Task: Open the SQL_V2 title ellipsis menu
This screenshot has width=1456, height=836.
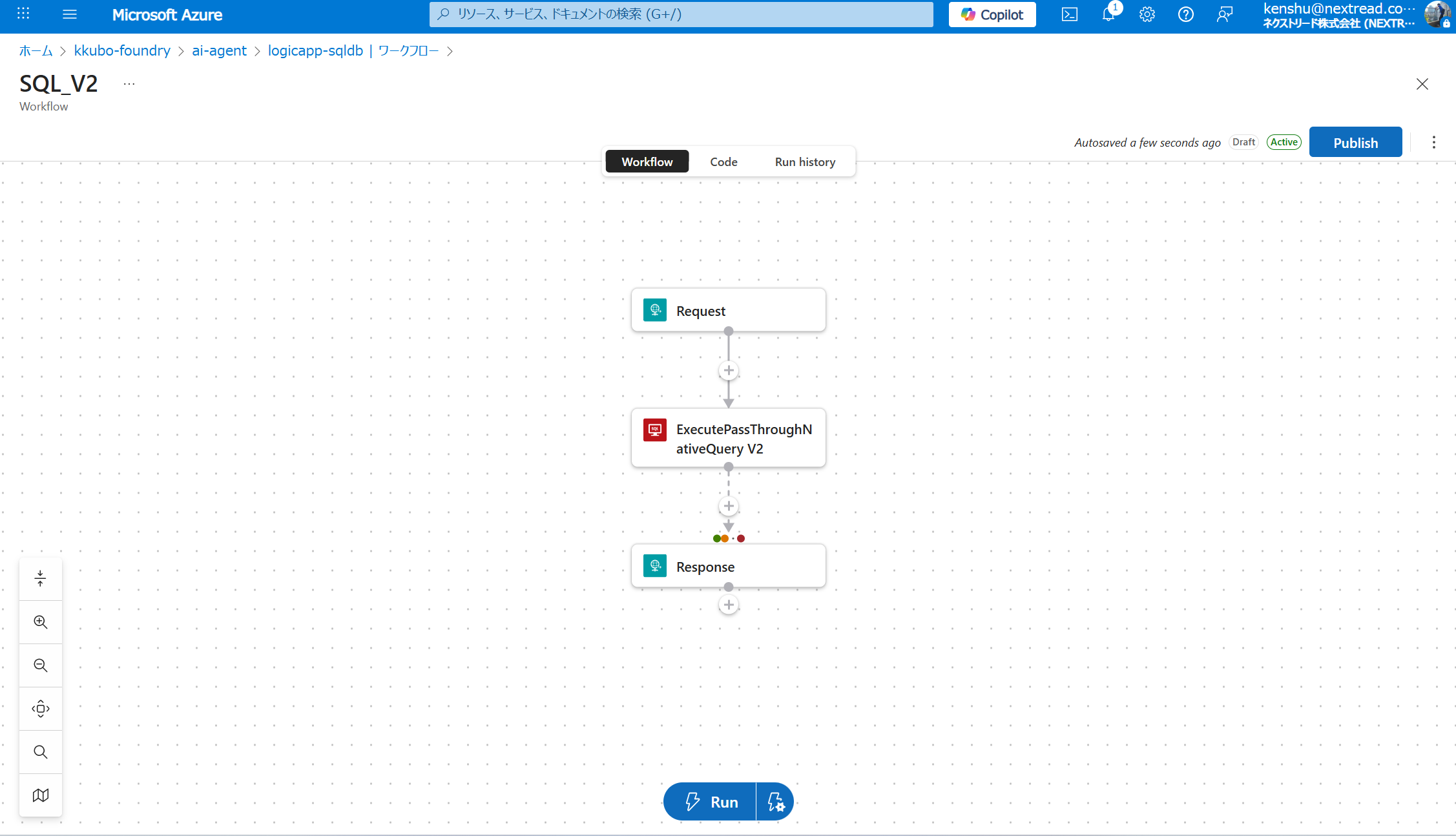Action: (x=129, y=84)
